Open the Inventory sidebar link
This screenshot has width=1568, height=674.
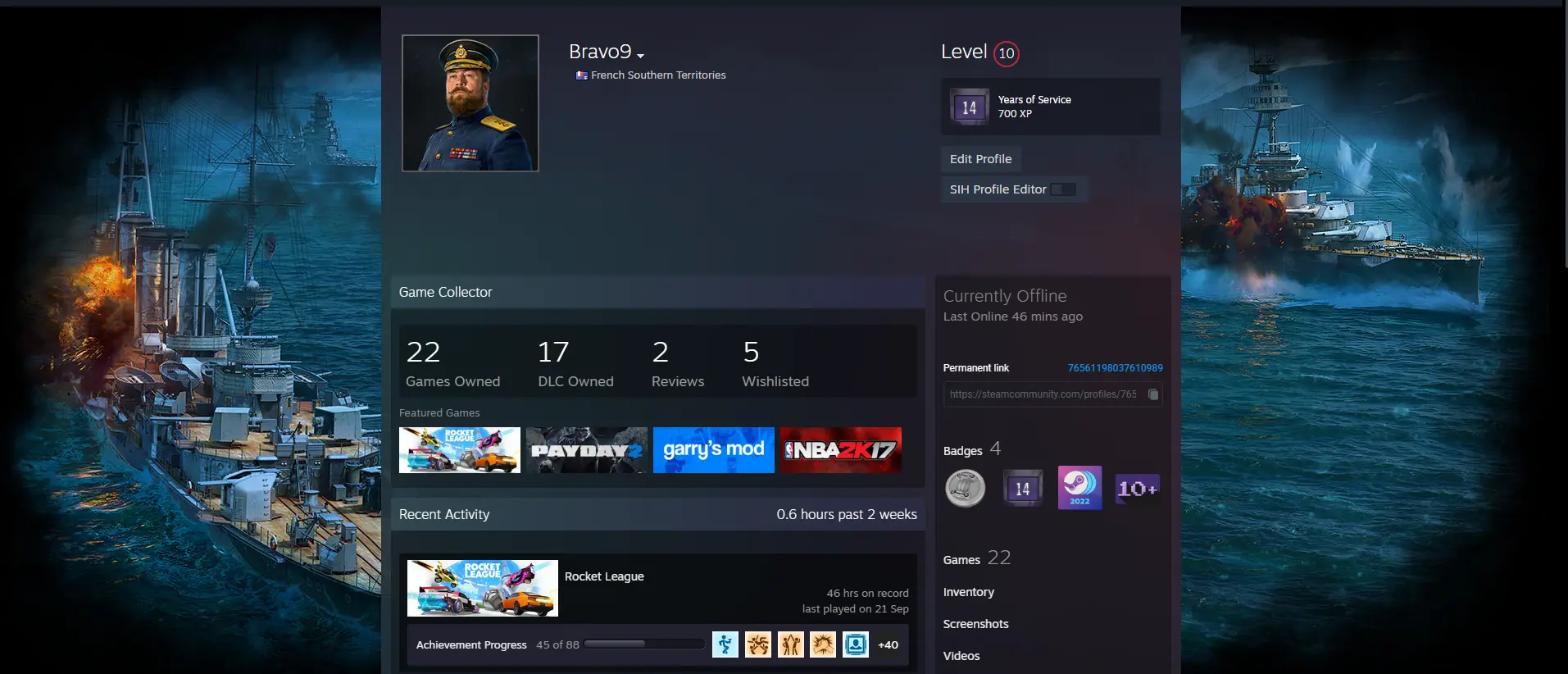[969, 592]
